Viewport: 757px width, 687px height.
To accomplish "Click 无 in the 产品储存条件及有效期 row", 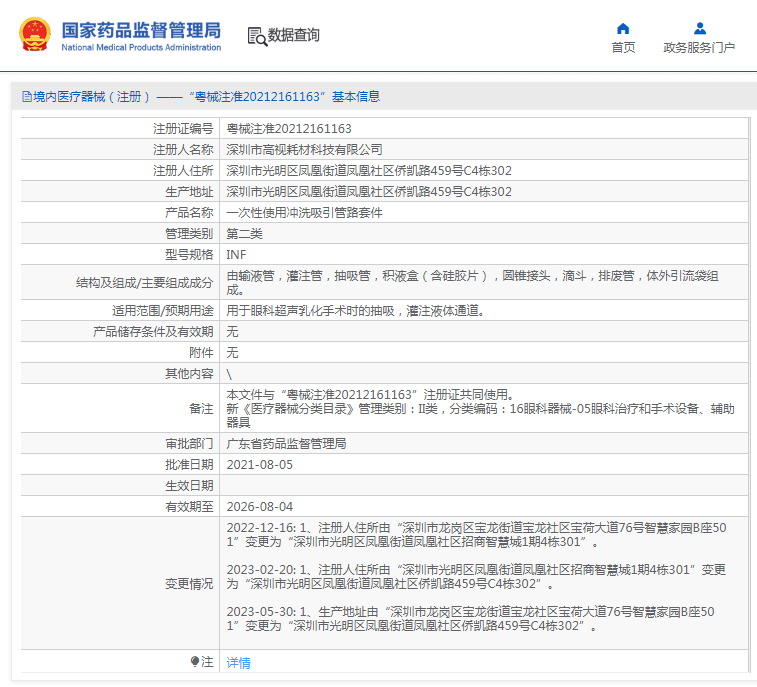I will [232, 332].
